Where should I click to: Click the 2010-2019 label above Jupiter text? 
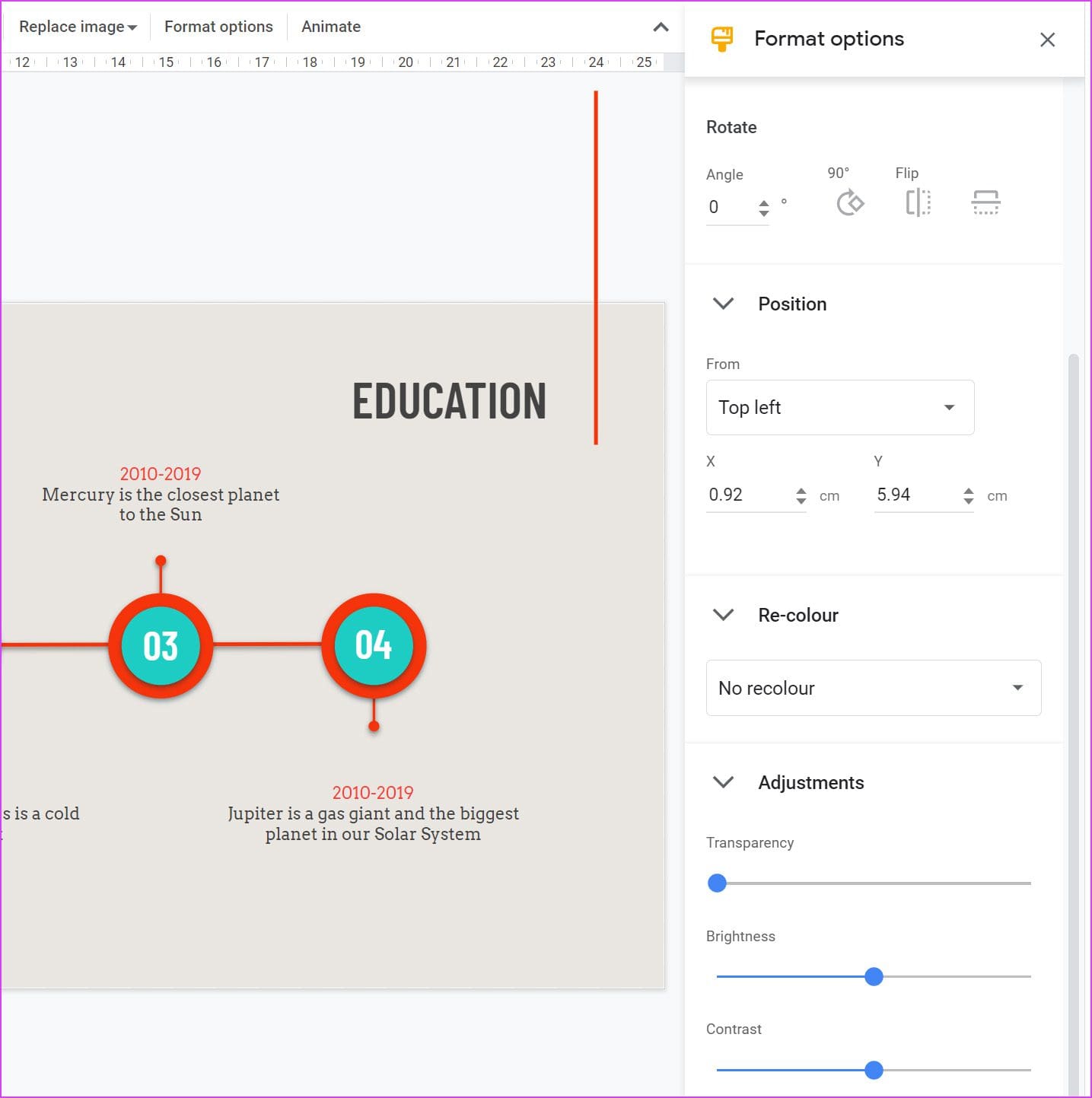(373, 793)
